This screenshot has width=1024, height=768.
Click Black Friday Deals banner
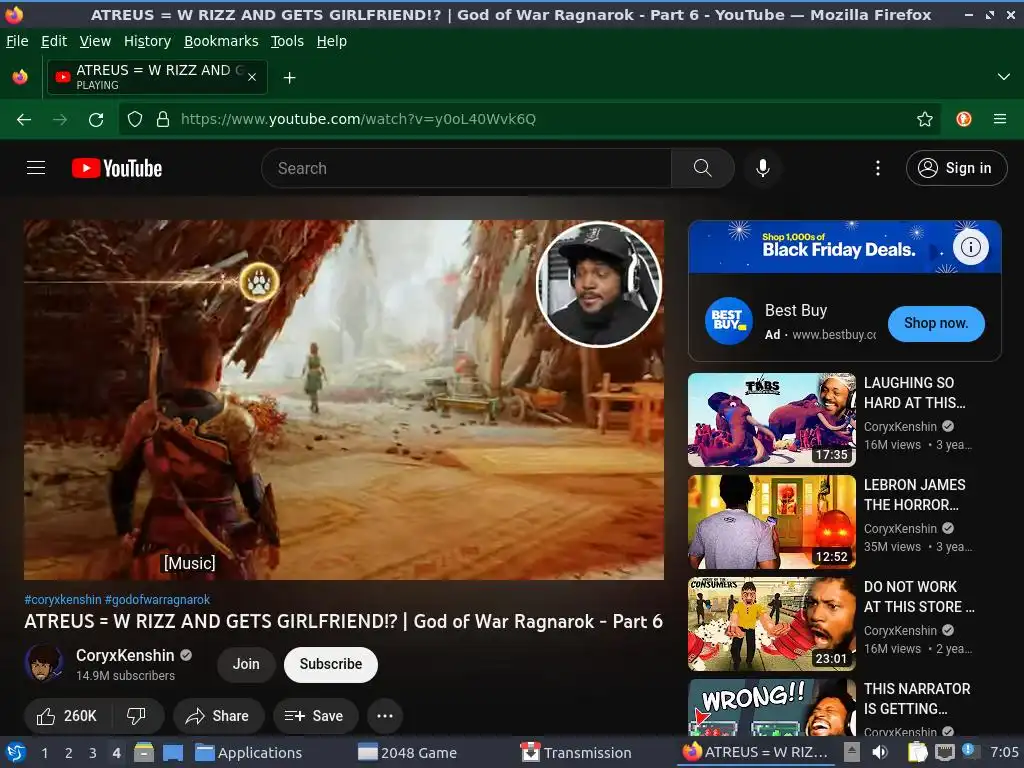844,246
